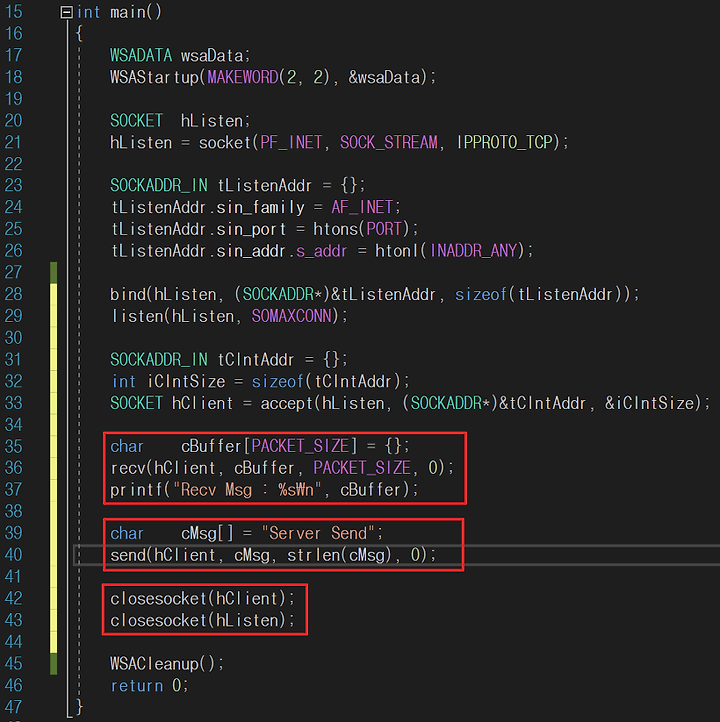Collapse the main() function block
720x722 pixels.
pyautogui.click(x=67, y=12)
